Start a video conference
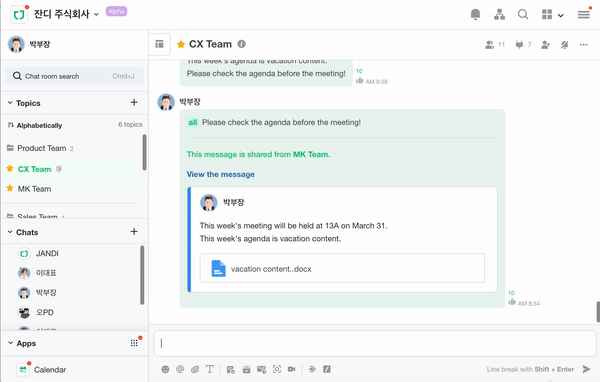This screenshot has width=600, height=382. pyautogui.click(x=292, y=369)
